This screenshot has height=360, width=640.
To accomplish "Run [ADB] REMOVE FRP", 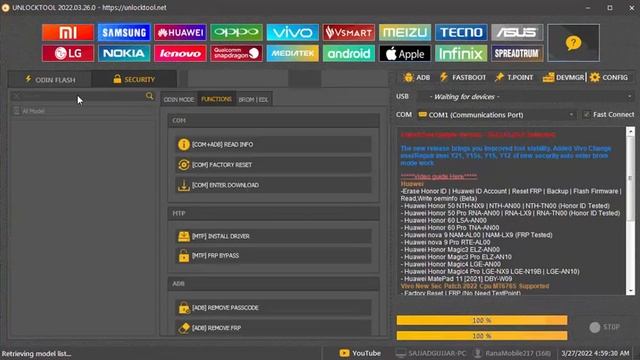I will 273,328.
